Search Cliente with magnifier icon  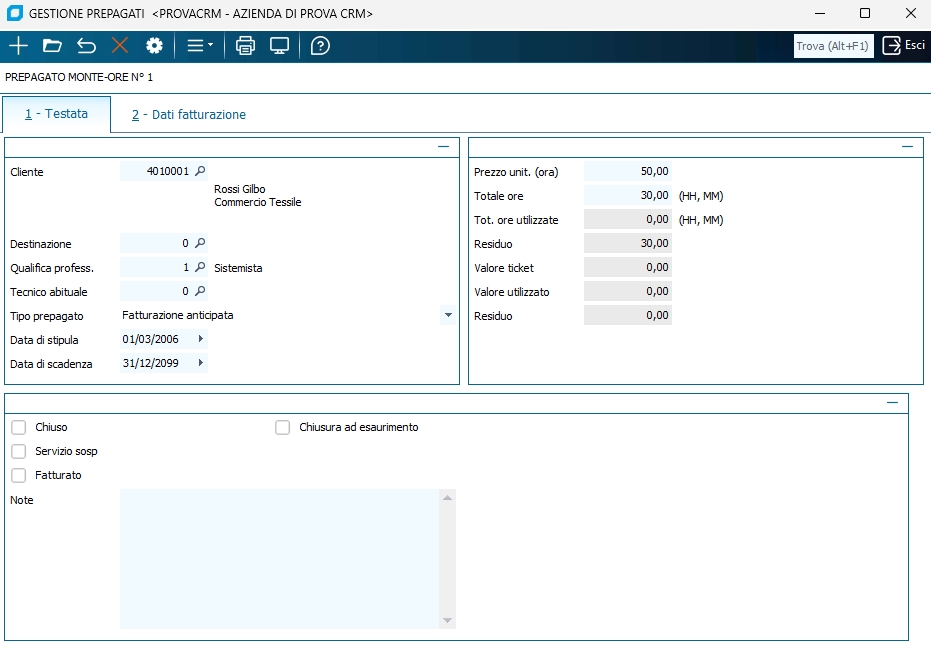point(200,171)
